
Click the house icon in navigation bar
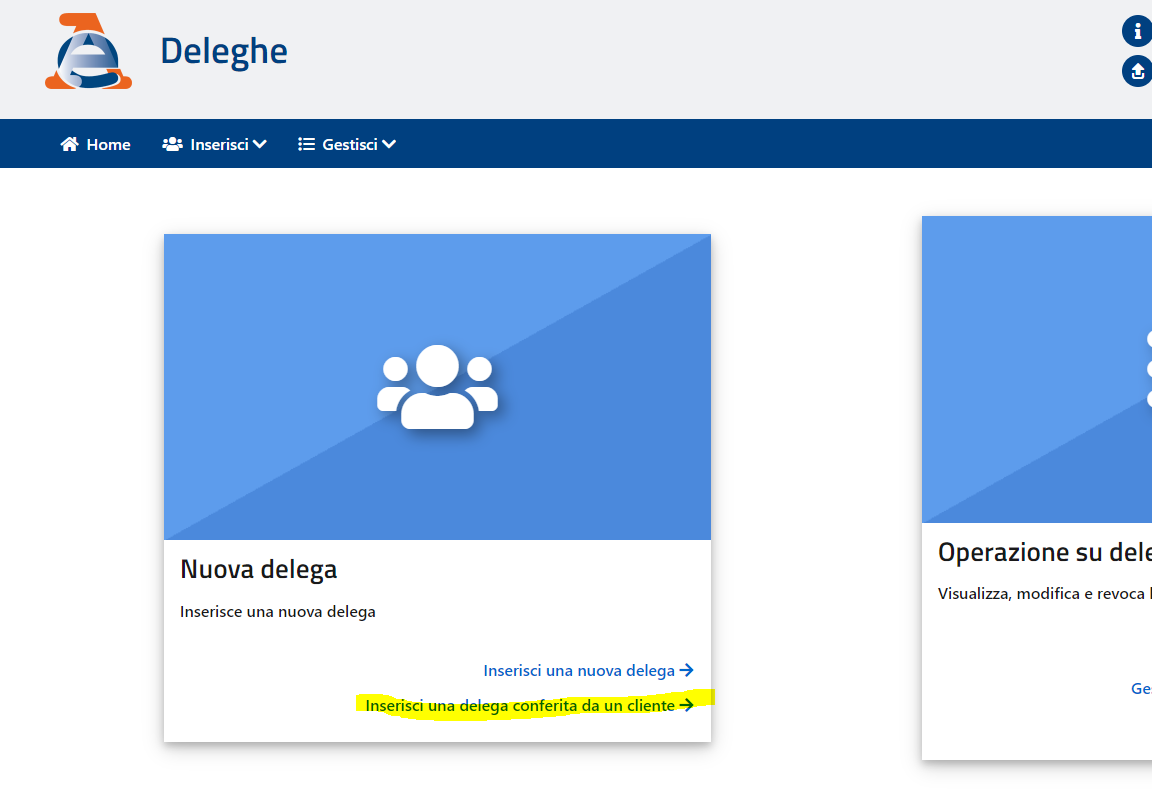70,144
